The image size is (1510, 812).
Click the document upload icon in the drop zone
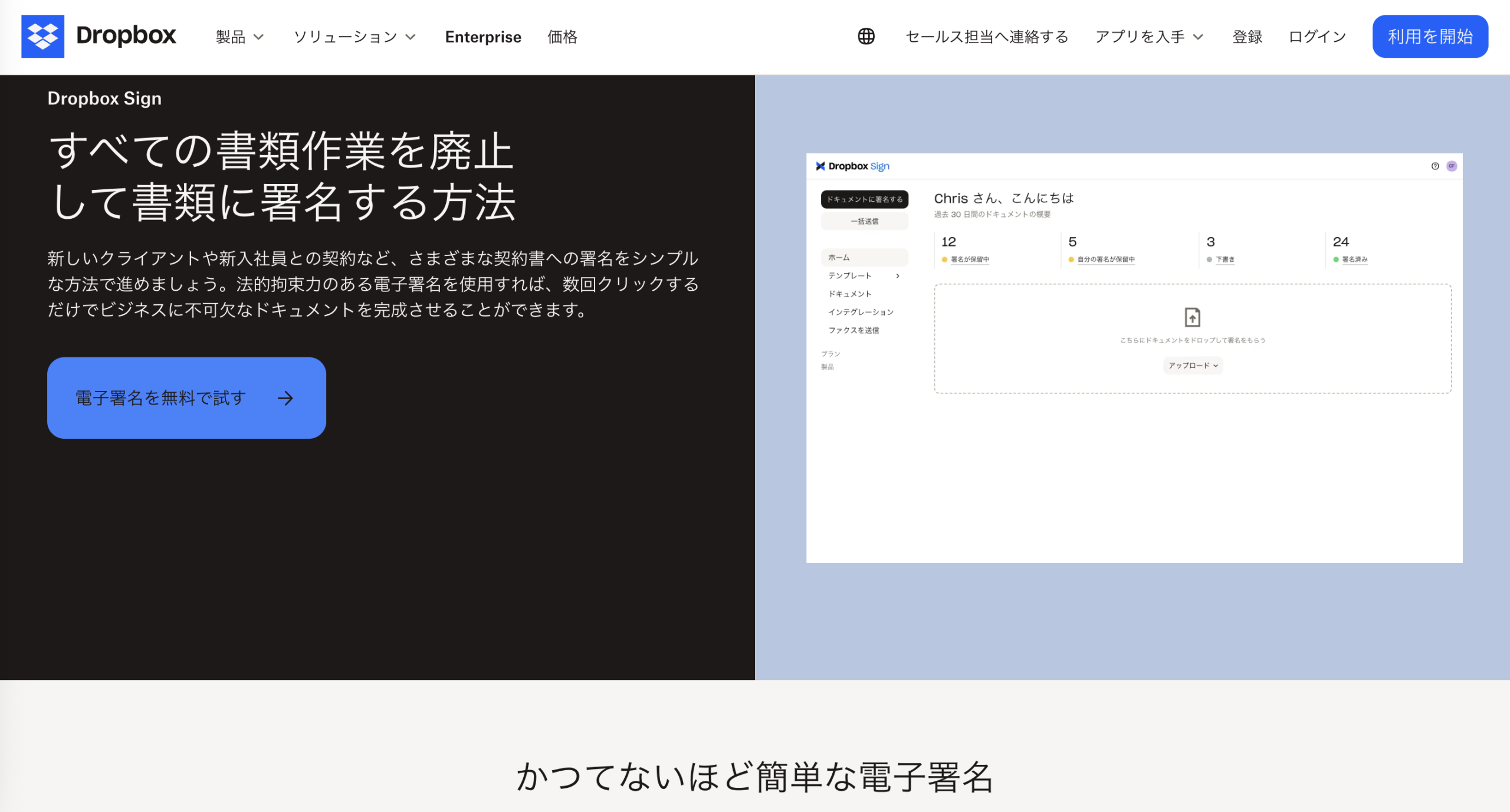(1193, 317)
